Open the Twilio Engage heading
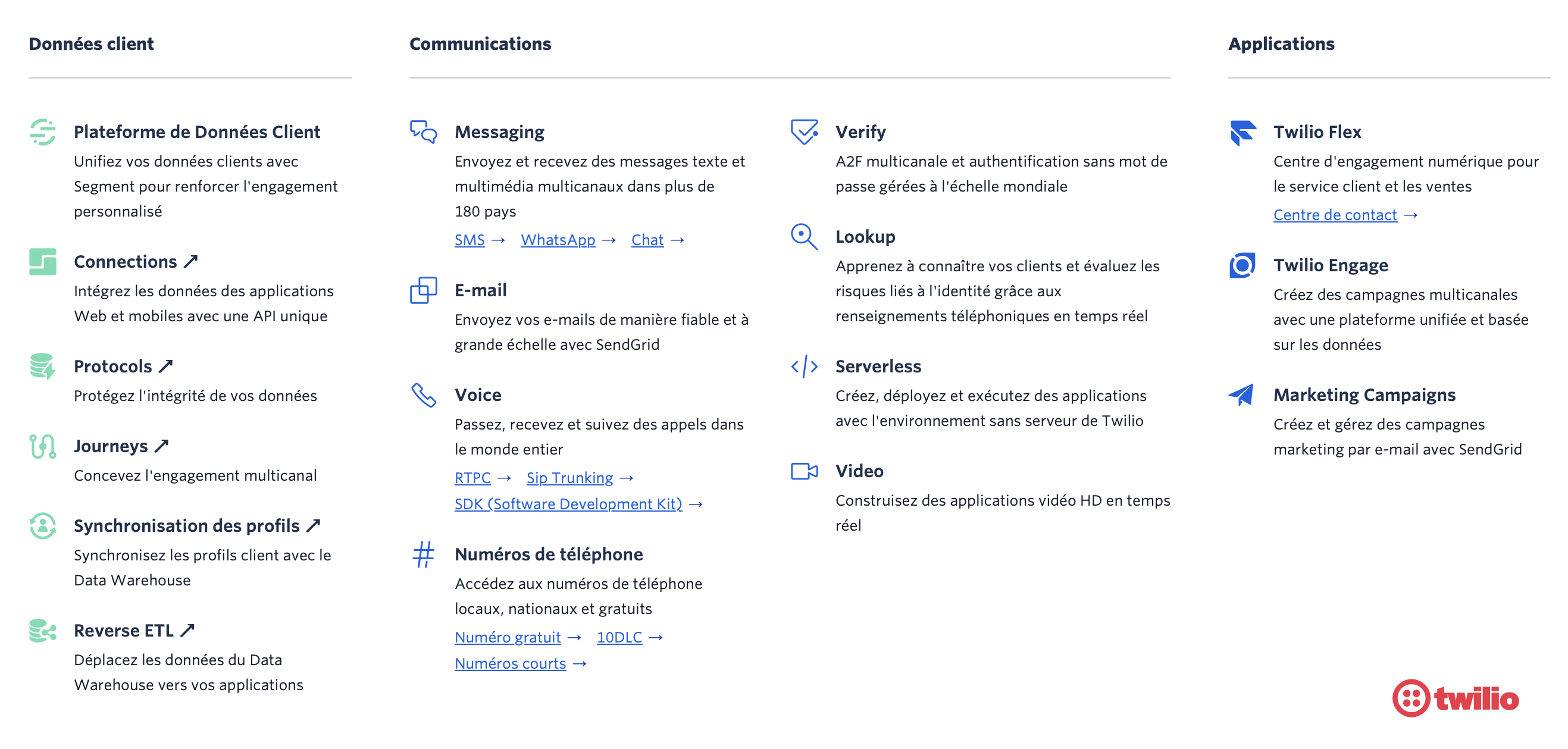The image size is (1568, 749). (x=1331, y=265)
